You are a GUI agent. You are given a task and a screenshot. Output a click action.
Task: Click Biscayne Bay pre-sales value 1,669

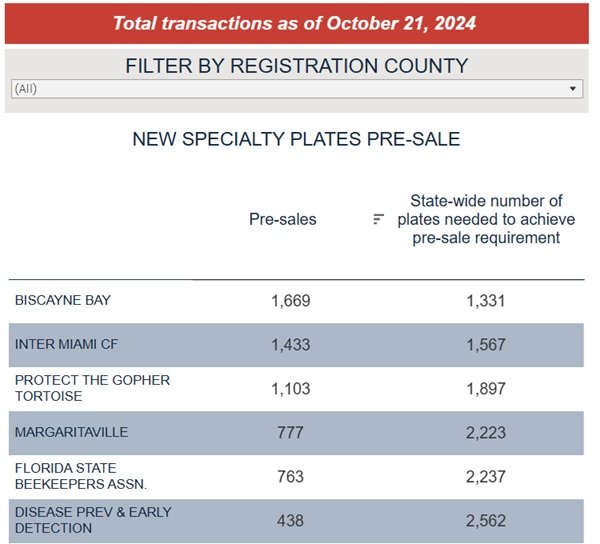point(290,300)
